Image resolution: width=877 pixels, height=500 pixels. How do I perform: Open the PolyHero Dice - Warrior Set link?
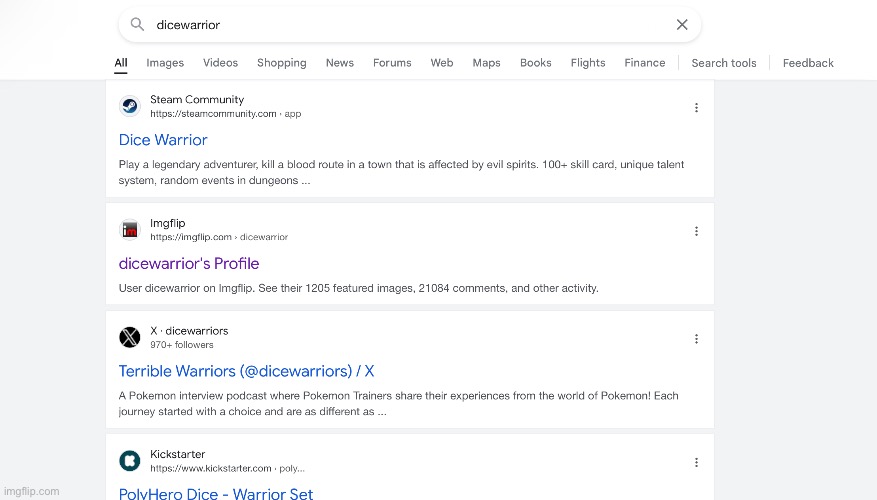tap(216, 493)
